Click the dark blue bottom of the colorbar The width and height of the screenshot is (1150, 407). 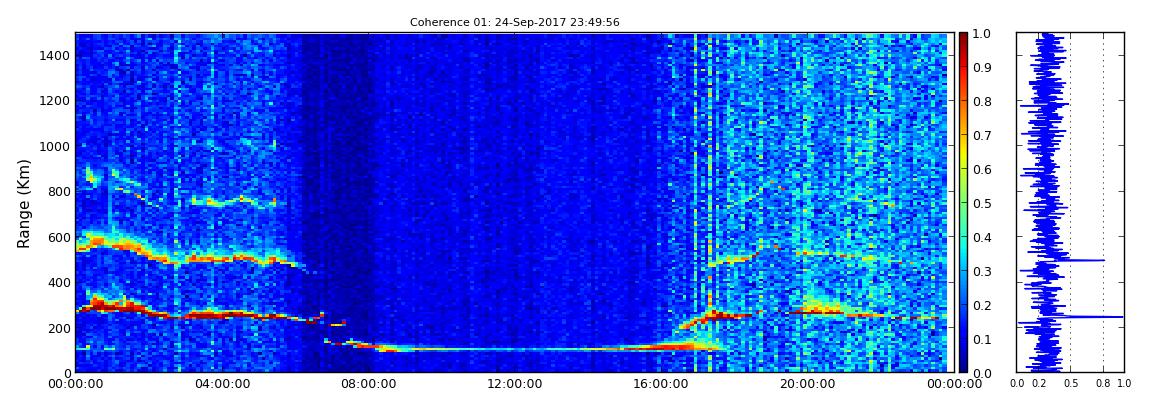click(x=963, y=367)
